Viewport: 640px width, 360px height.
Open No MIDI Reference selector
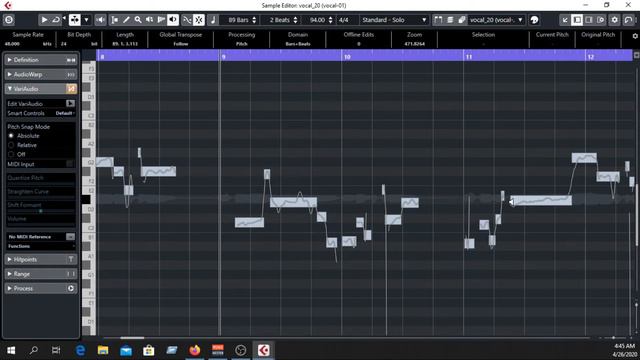[x=70, y=237]
